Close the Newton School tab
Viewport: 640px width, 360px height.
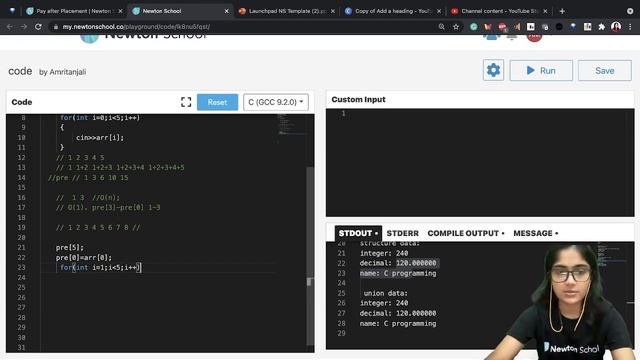pos(227,11)
